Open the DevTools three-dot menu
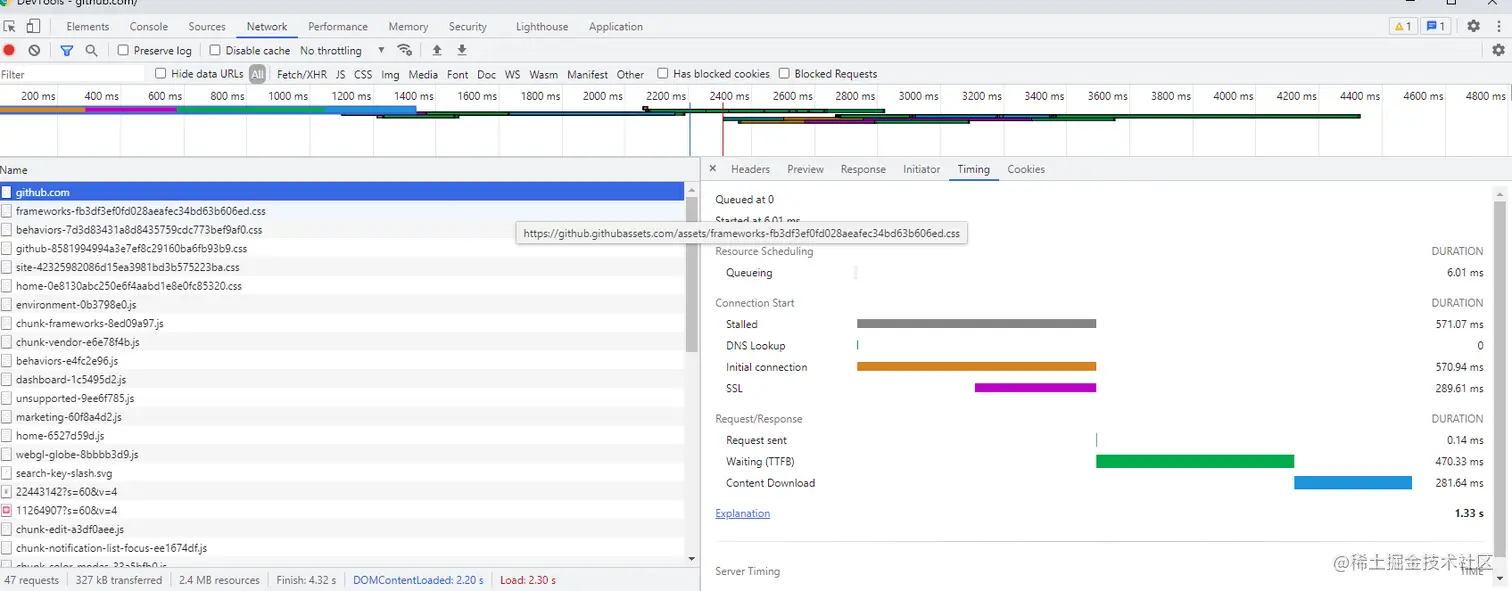1512x591 pixels. point(1498,26)
